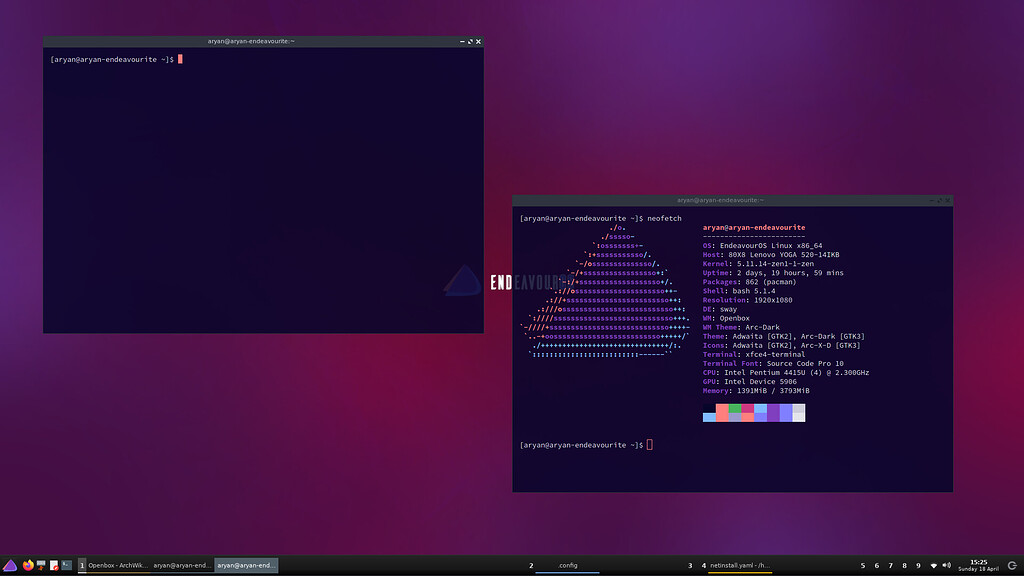
Task: Select workspace 1 indicator on taskbar
Action: (x=82, y=565)
